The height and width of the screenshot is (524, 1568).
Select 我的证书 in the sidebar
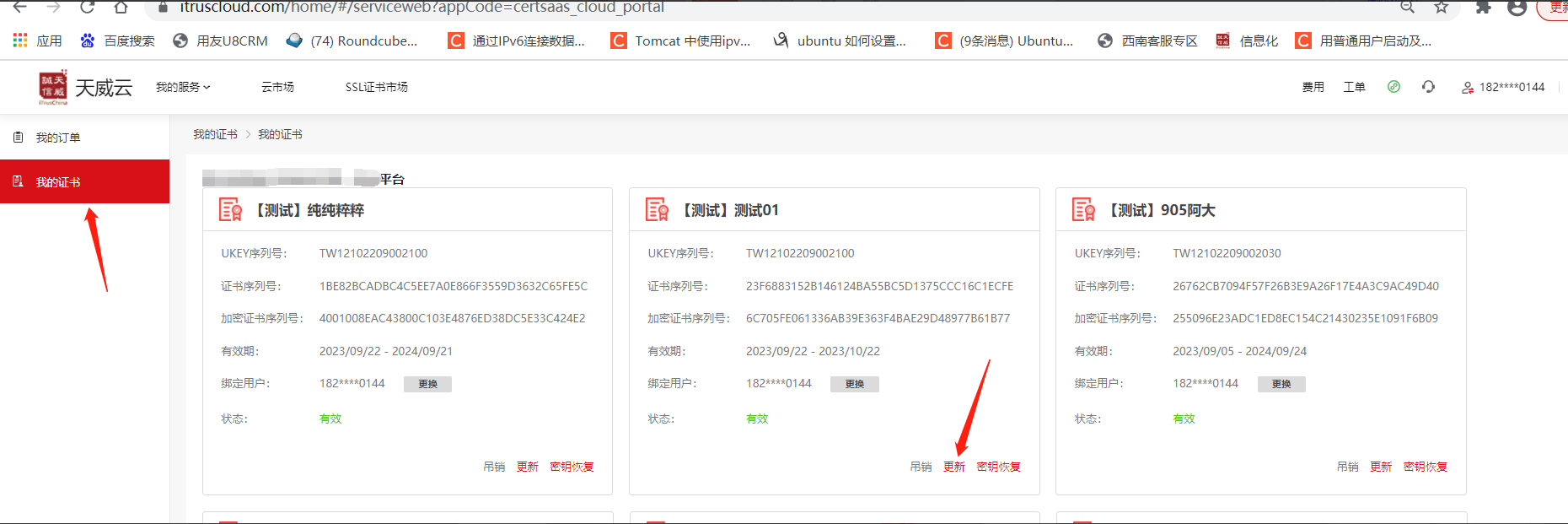(57, 182)
